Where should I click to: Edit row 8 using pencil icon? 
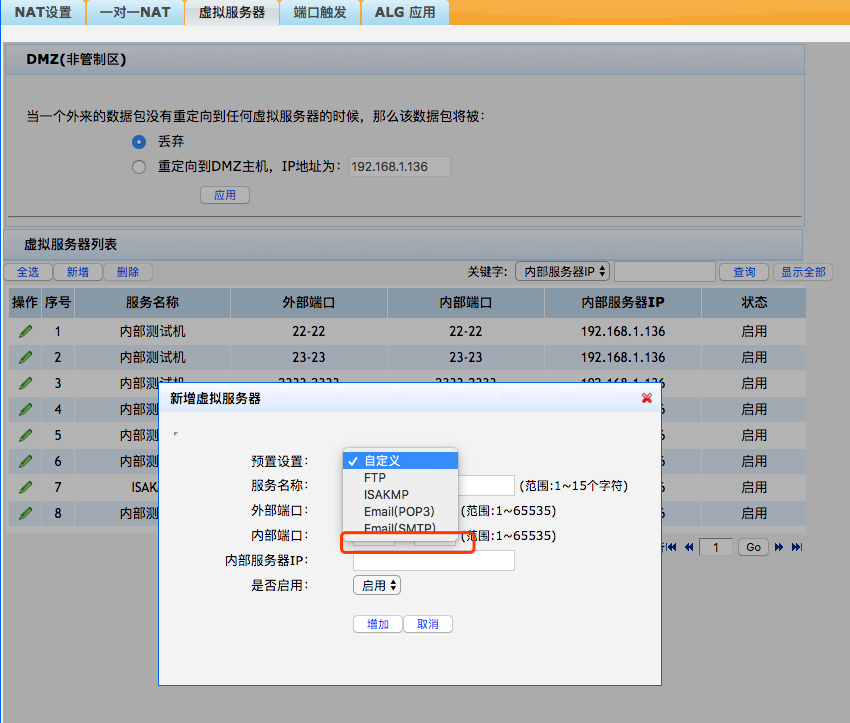tap(25, 513)
